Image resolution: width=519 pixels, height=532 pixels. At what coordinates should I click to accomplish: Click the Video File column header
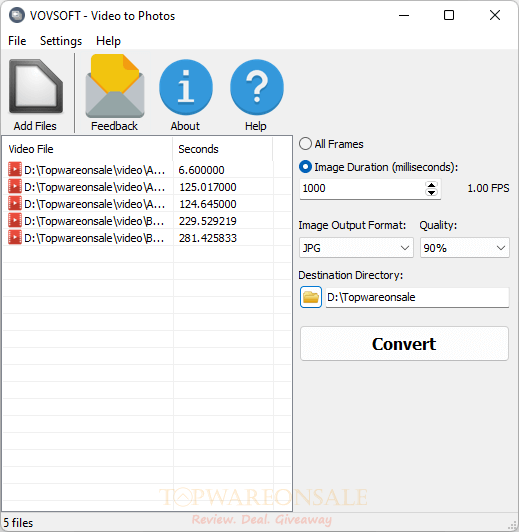click(x=88, y=149)
